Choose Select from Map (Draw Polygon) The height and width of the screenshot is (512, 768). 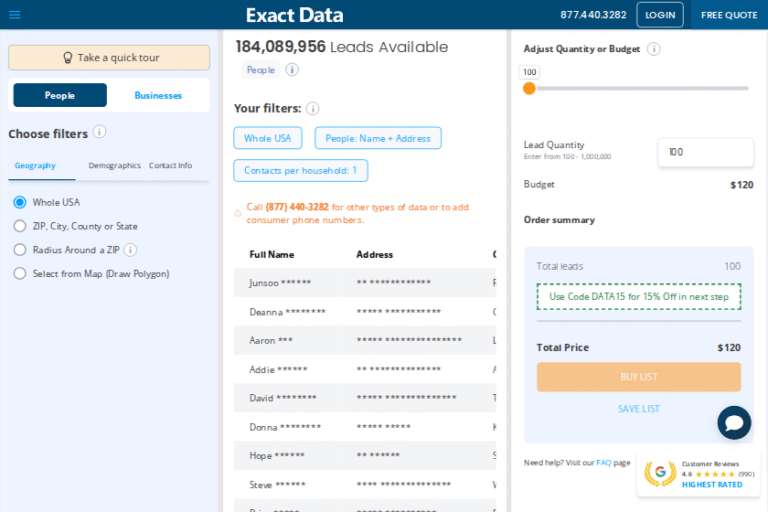pyautogui.click(x=20, y=273)
